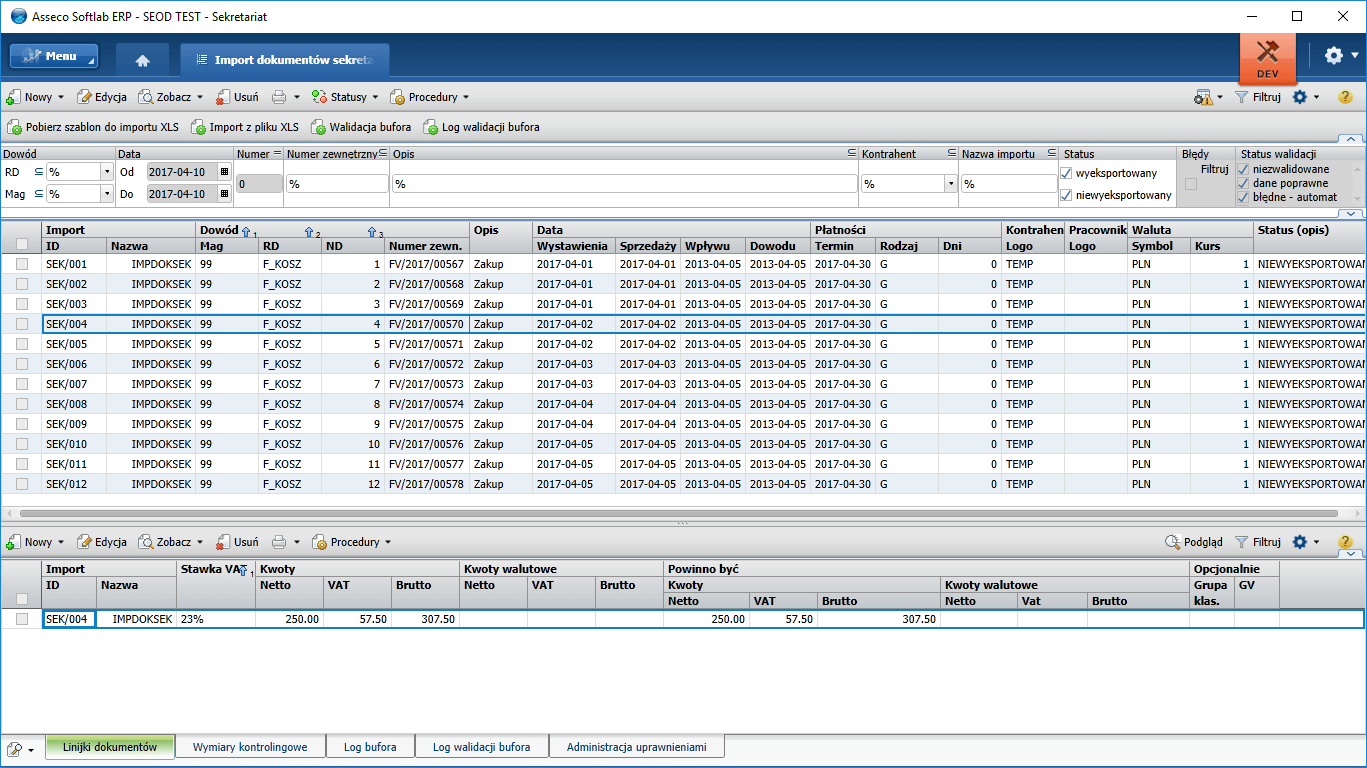Click Import z pliku XLS icon
Image resolution: width=1367 pixels, height=768 pixels.
point(198,128)
